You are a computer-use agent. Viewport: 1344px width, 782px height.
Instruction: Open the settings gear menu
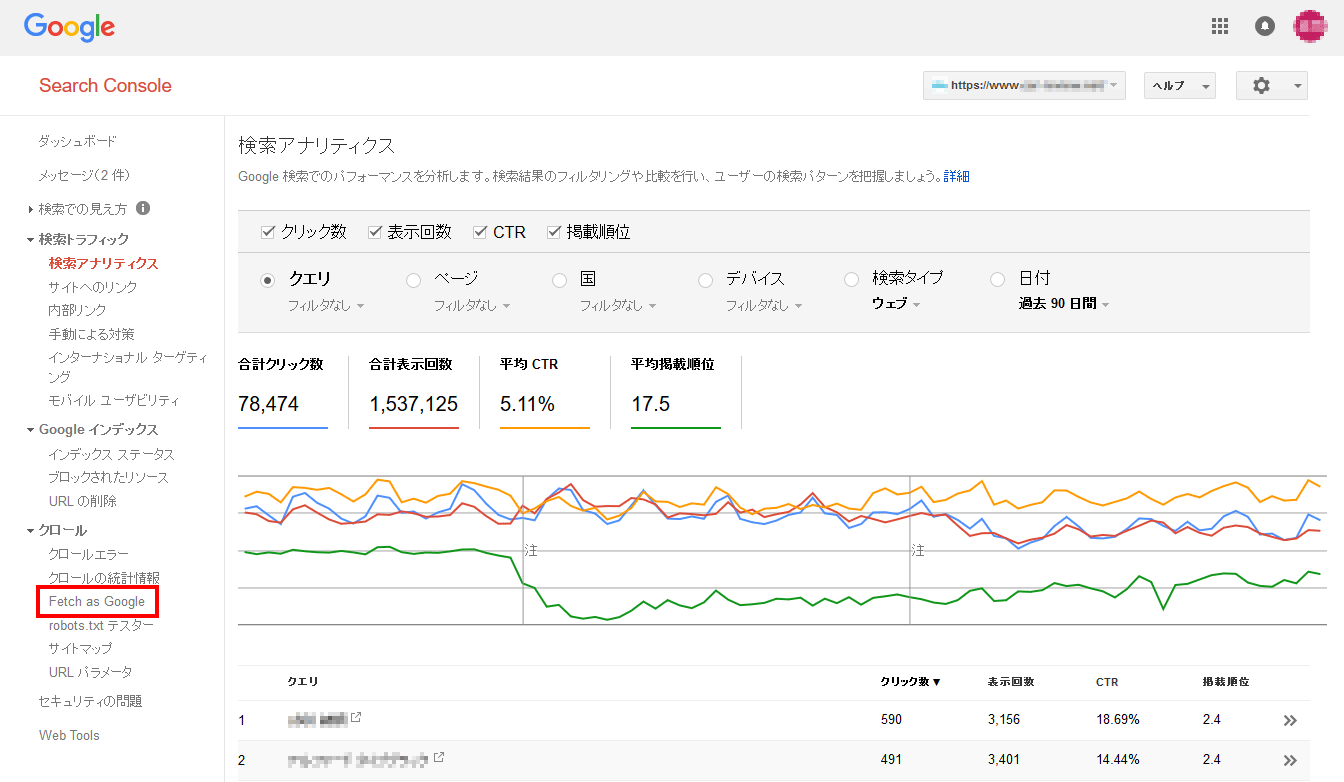1272,86
